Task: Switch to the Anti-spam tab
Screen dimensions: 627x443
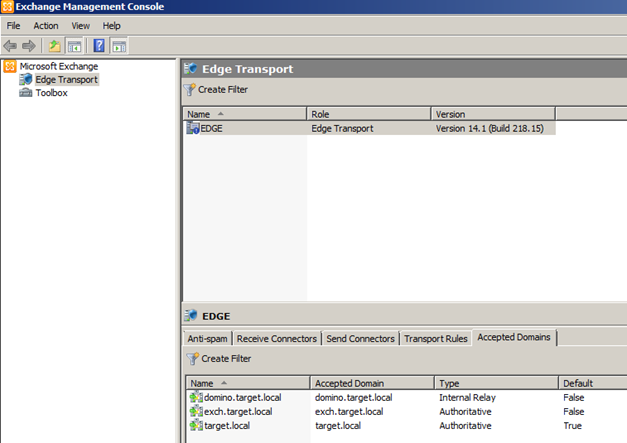Action: click(x=208, y=339)
